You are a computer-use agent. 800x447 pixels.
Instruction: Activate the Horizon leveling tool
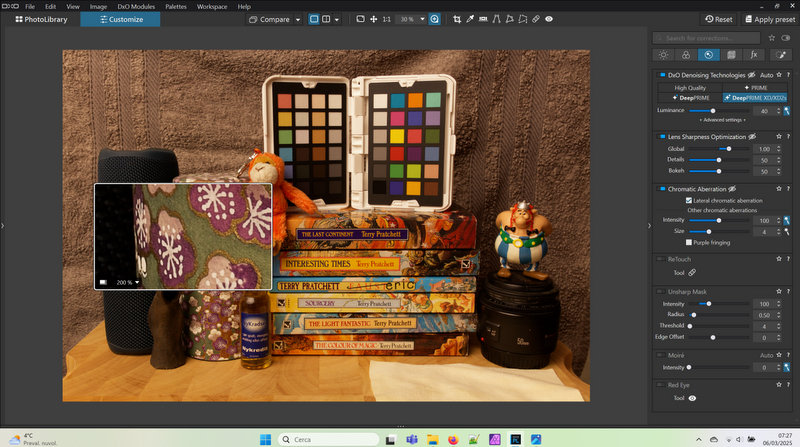[483, 19]
